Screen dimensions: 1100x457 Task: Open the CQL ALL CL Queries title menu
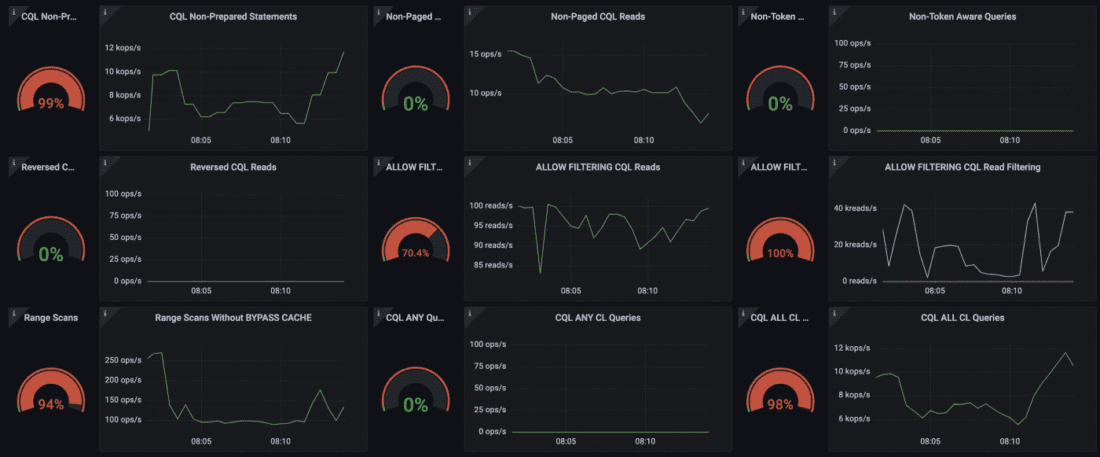pos(961,318)
